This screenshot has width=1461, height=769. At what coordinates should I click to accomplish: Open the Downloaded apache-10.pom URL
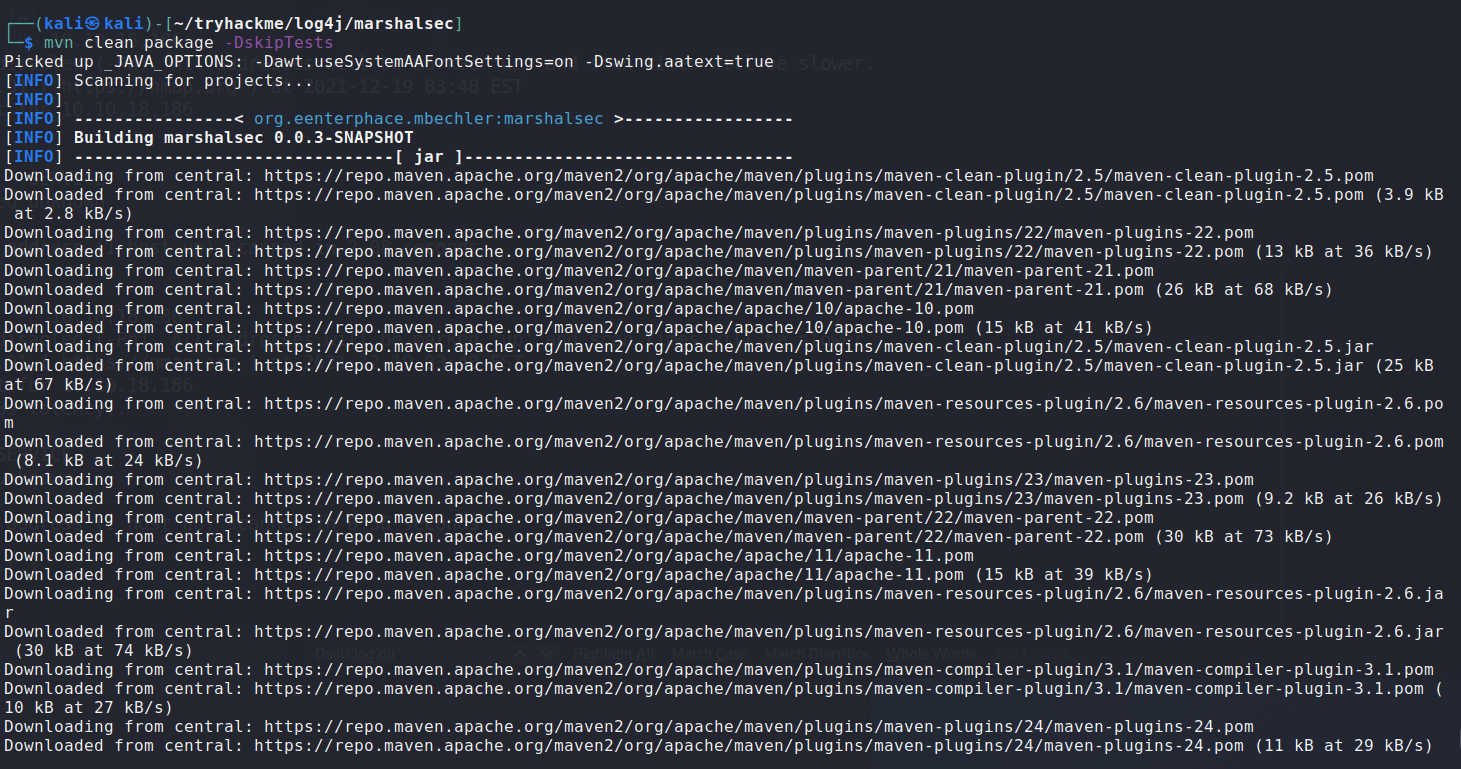tap(608, 328)
